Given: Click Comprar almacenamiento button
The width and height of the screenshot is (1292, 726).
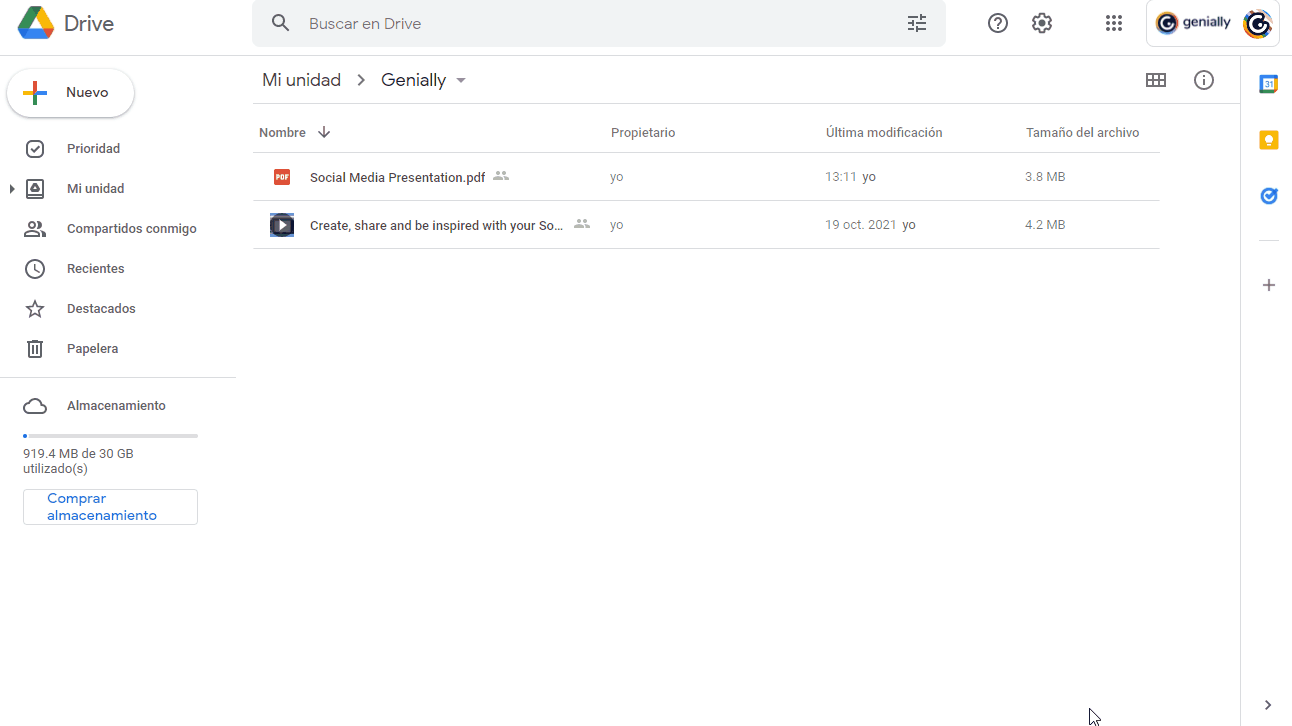Looking at the screenshot, I should (110, 507).
